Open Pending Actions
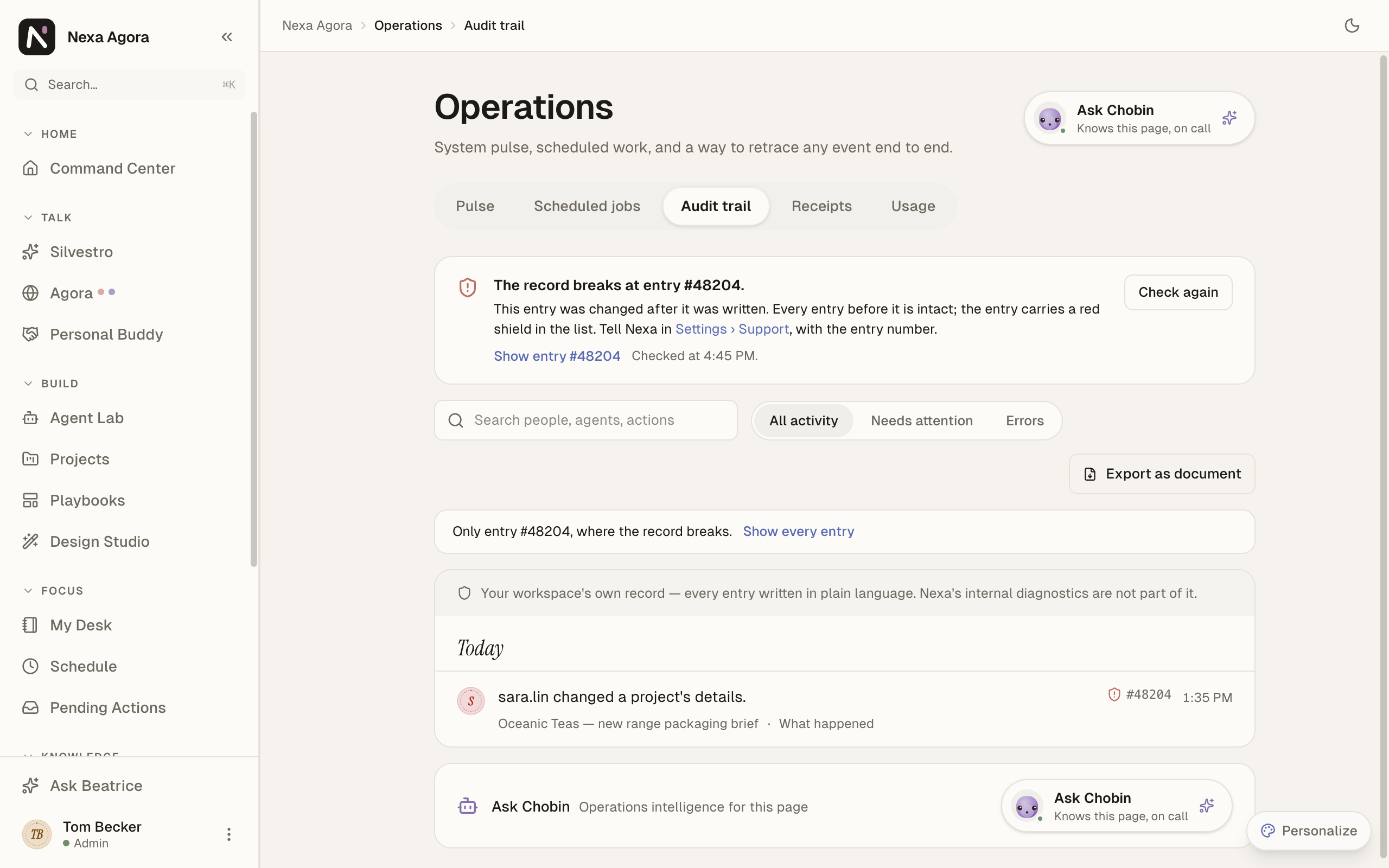 coord(129,707)
